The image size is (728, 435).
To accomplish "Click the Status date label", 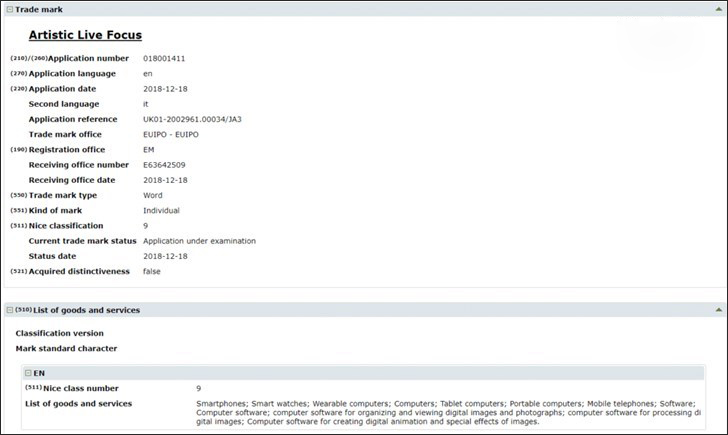I will click(x=52, y=256).
